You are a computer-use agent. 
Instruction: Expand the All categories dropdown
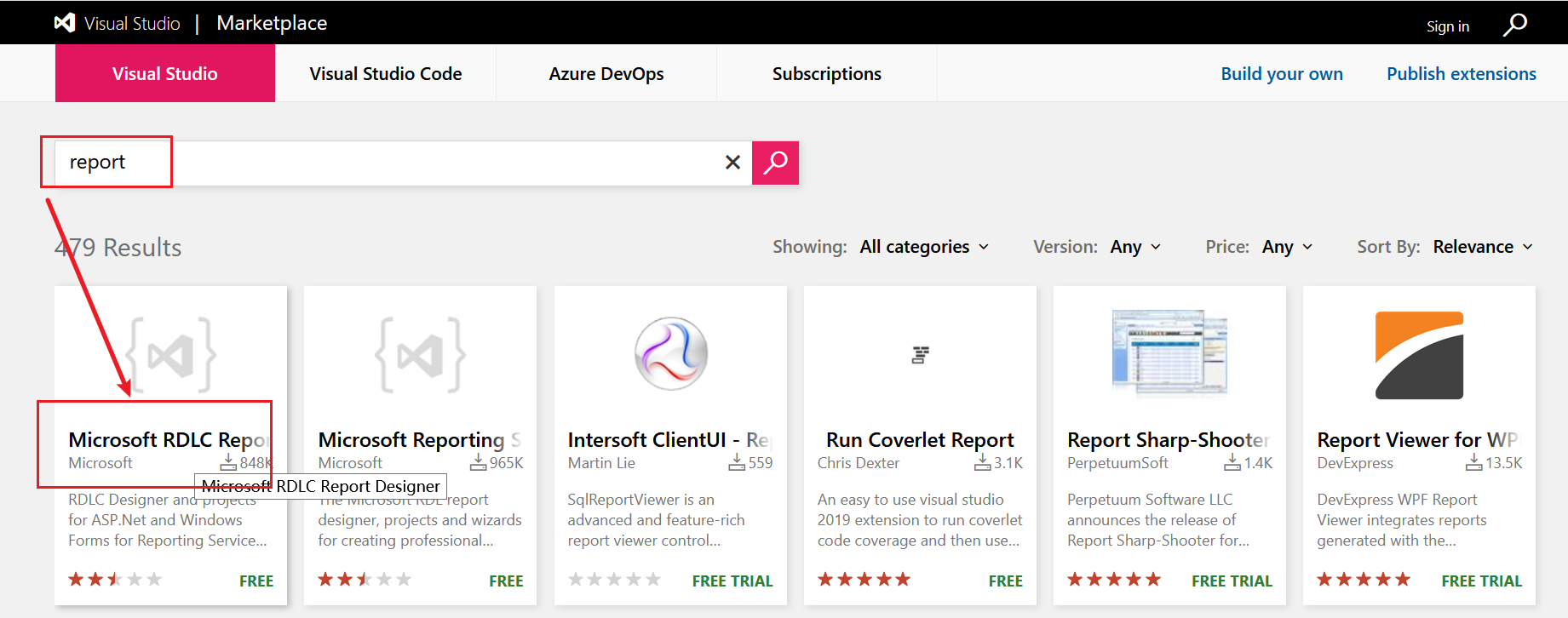pos(925,247)
